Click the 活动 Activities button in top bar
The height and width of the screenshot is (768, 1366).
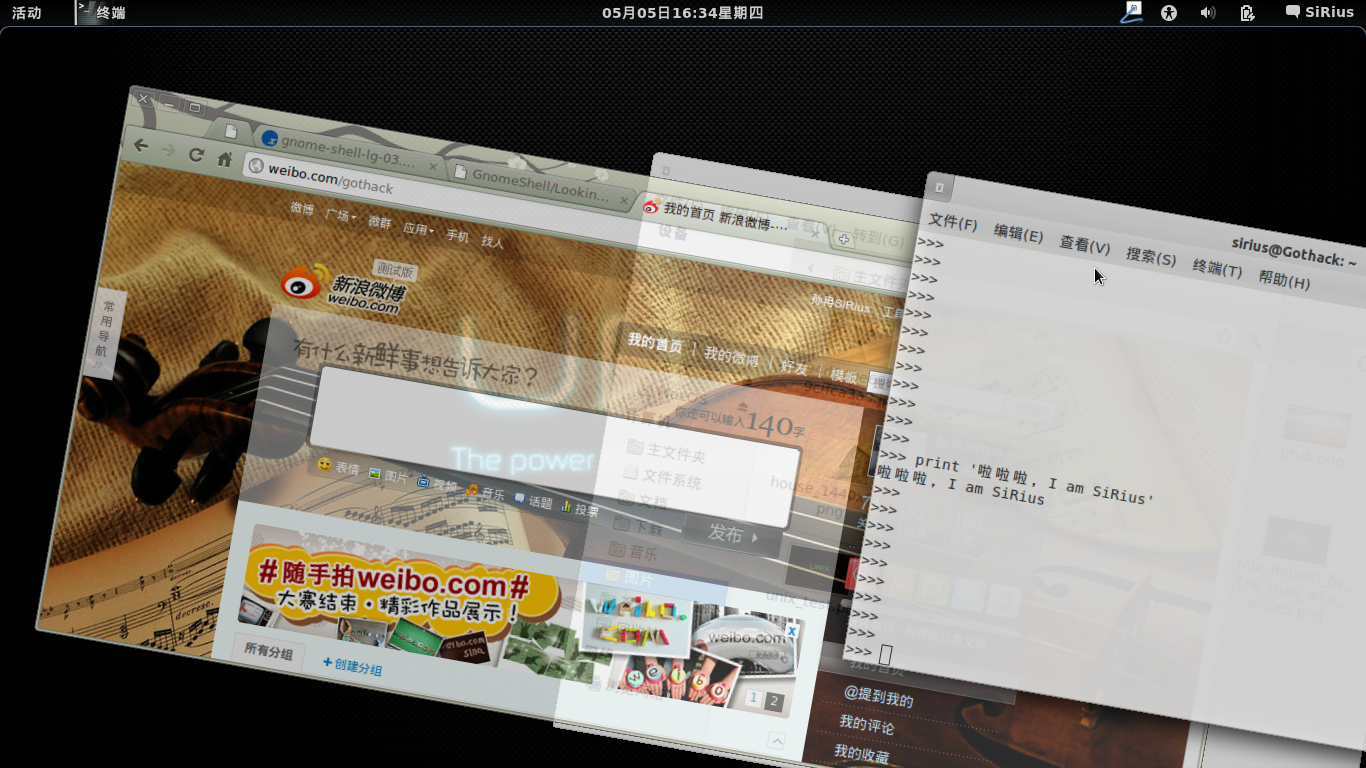point(27,13)
